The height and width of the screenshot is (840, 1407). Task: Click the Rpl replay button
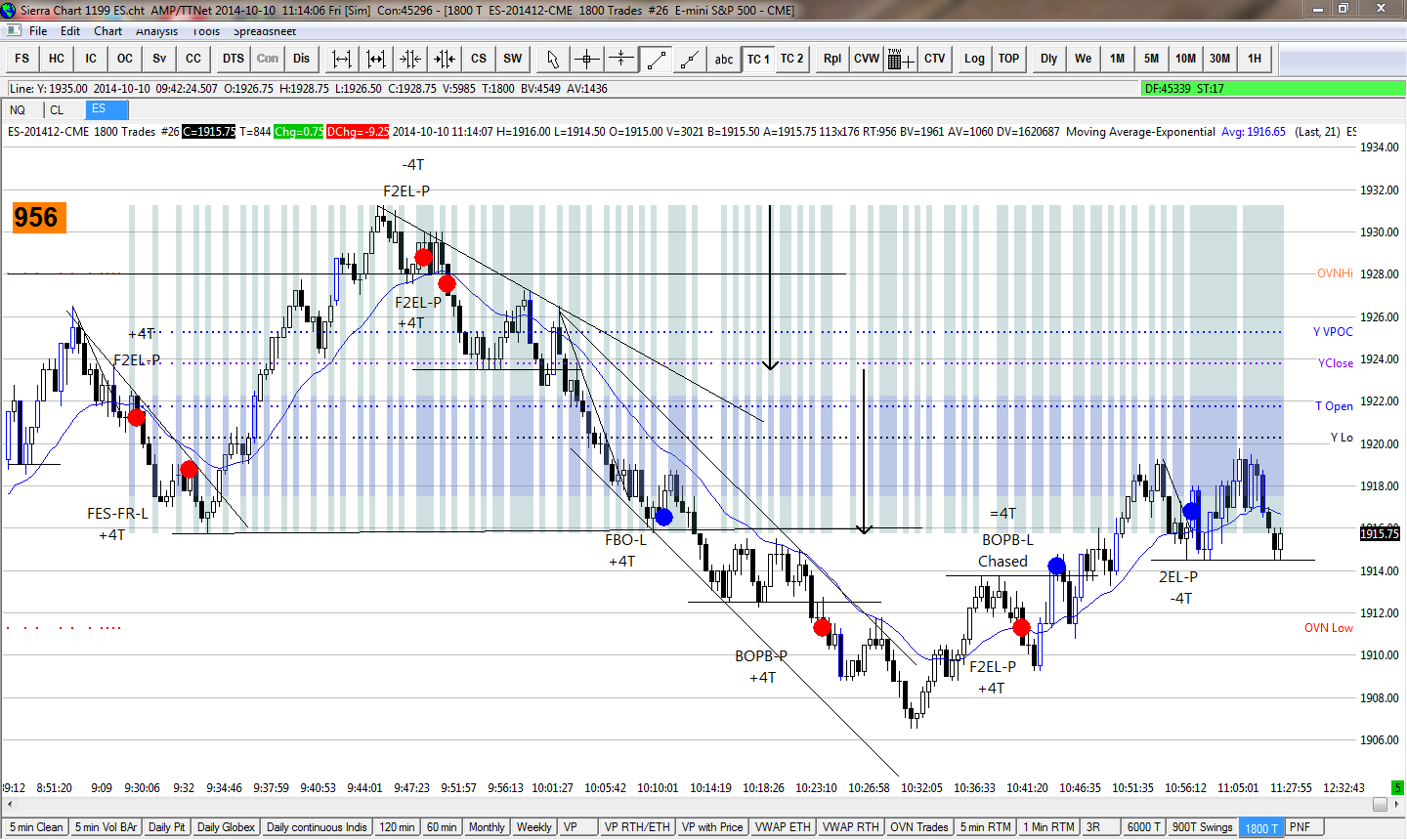pyautogui.click(x=832, y=59)
